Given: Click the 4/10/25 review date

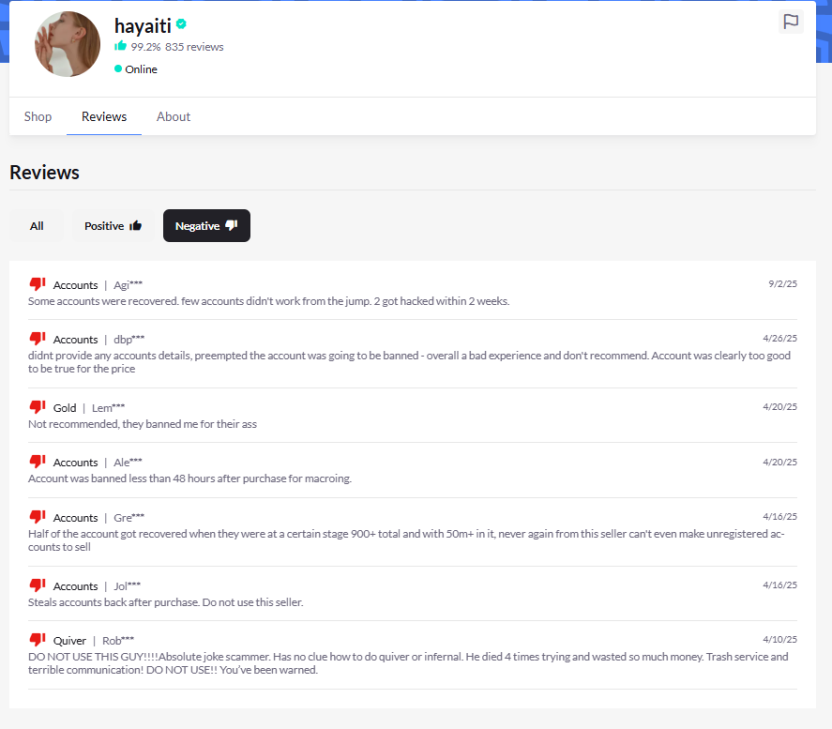Looking at the screenshot, I should point(780,640).
